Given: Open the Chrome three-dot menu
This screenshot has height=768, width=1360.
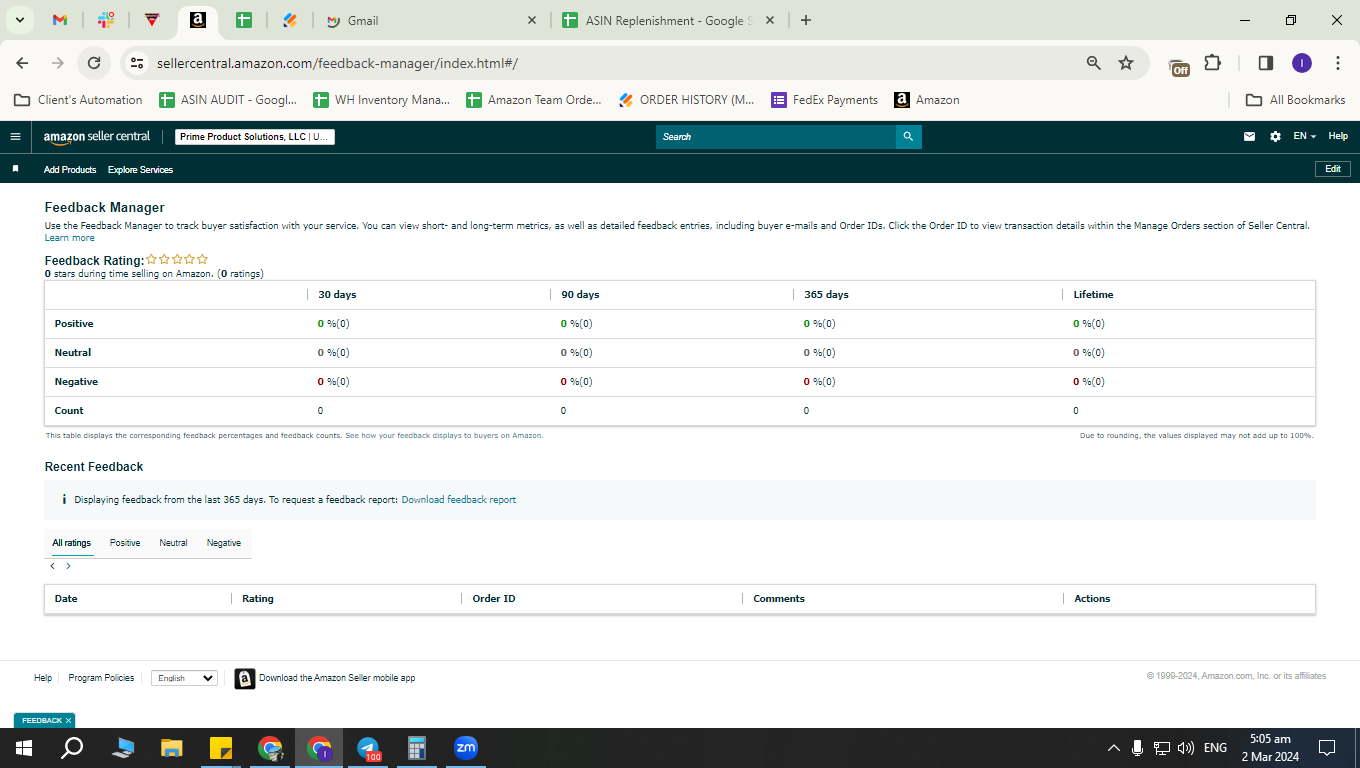Looking at the screenshot, I should [x=1338, y=63].
